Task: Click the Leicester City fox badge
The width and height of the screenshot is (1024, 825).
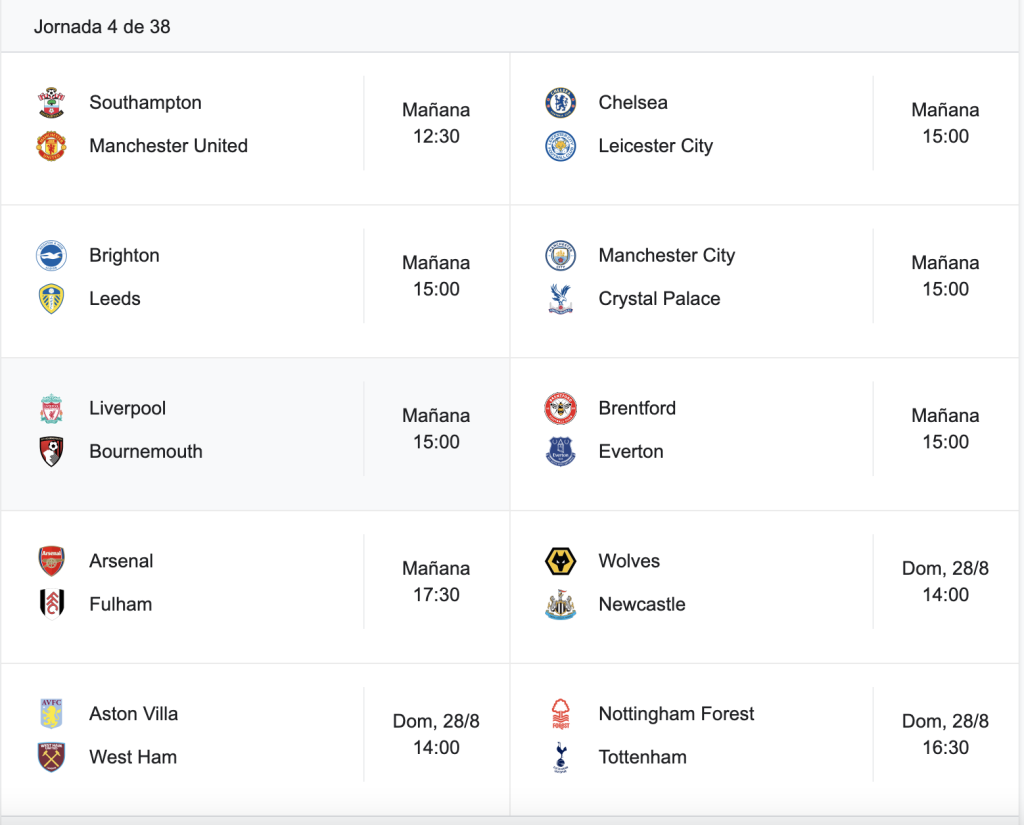Action: click(560, 146)
